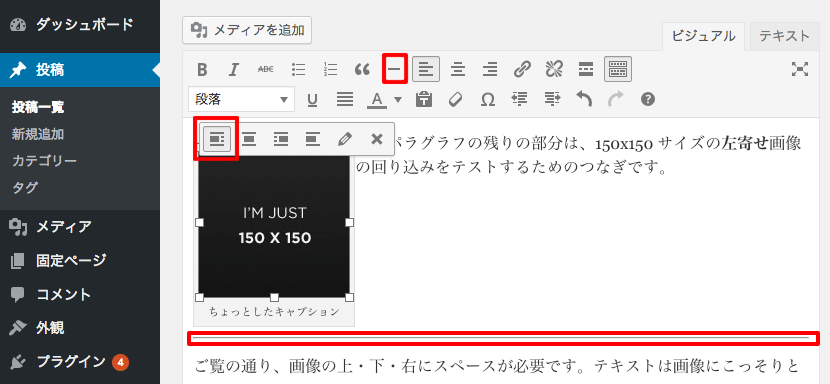
Task: Open タグ submenu item
Action: click(25, 187)
